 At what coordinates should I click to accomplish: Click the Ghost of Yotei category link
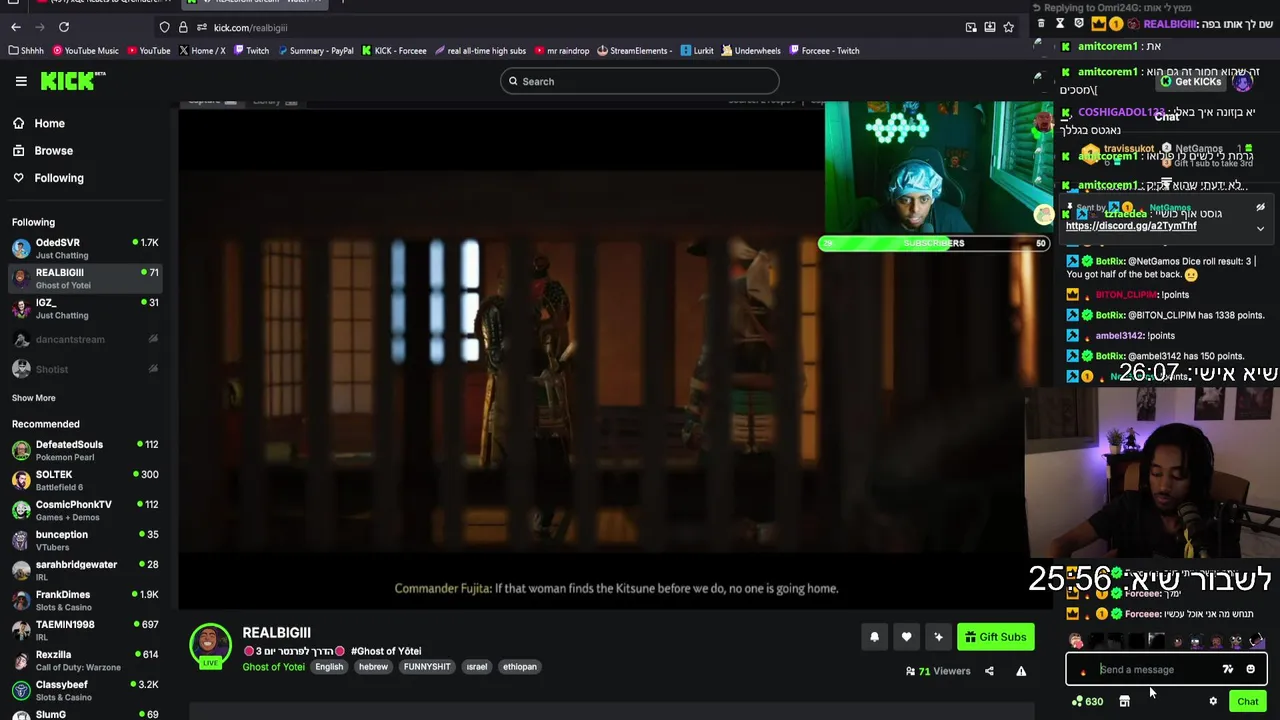273,667
